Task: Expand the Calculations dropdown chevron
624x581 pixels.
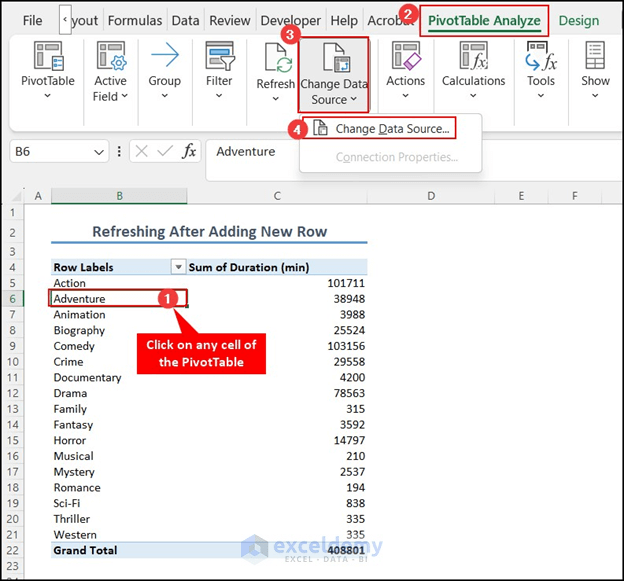Action: pyautogui.click(x=473, y=96)
